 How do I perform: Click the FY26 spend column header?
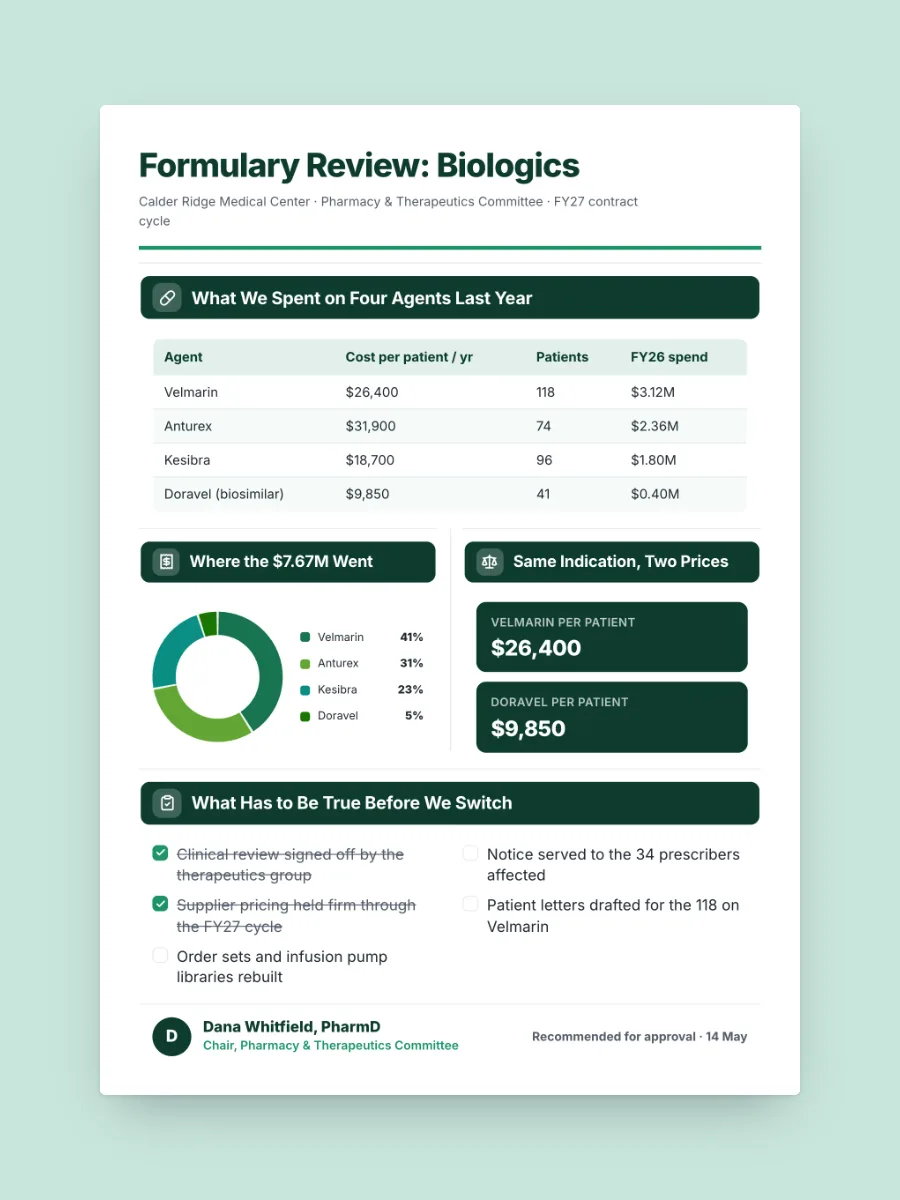pos(669,357)
